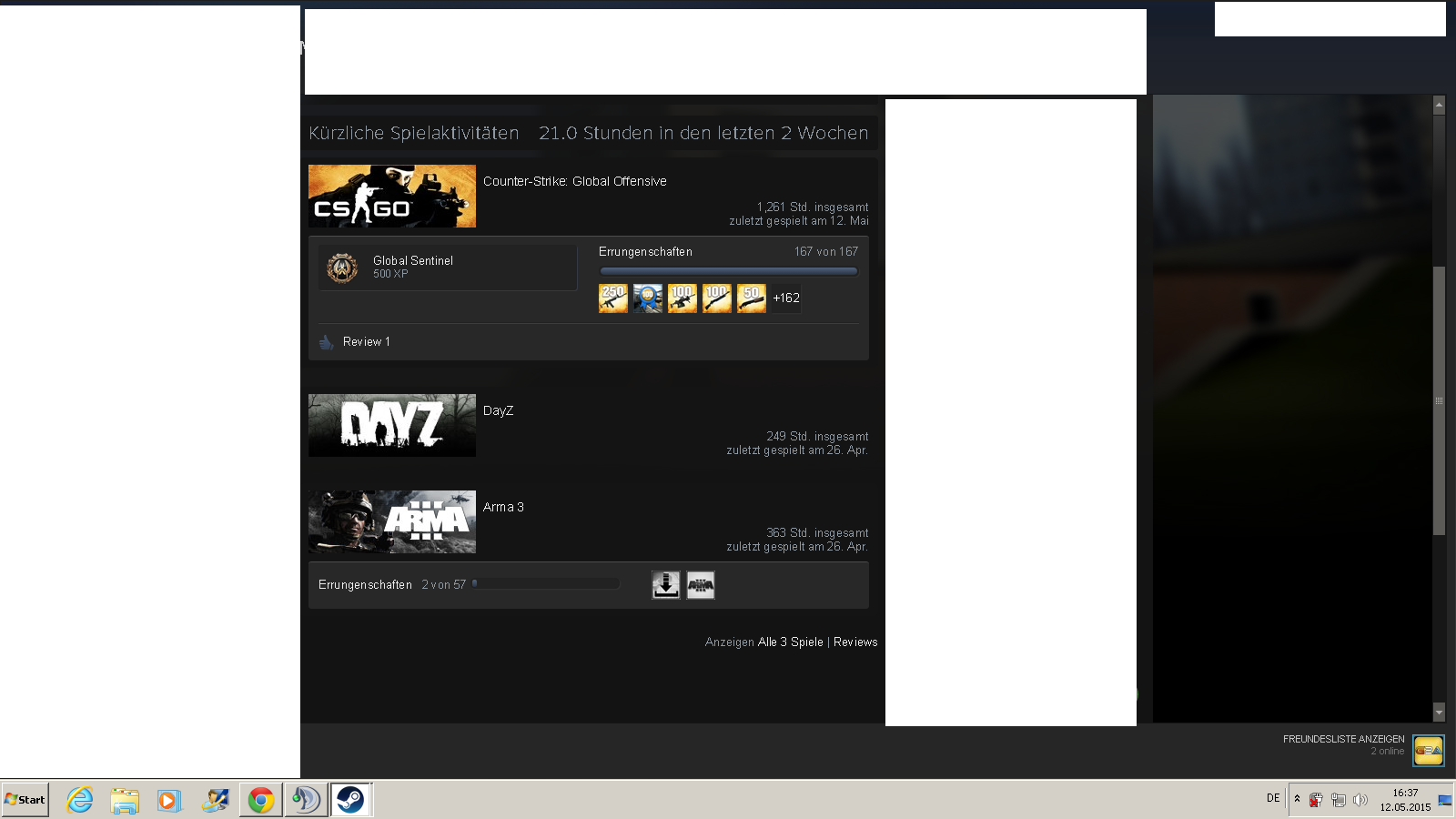1456x819 pixels.
Task: Select the second Arma 3 achievement icon
Action: click(x=701, y=585)
